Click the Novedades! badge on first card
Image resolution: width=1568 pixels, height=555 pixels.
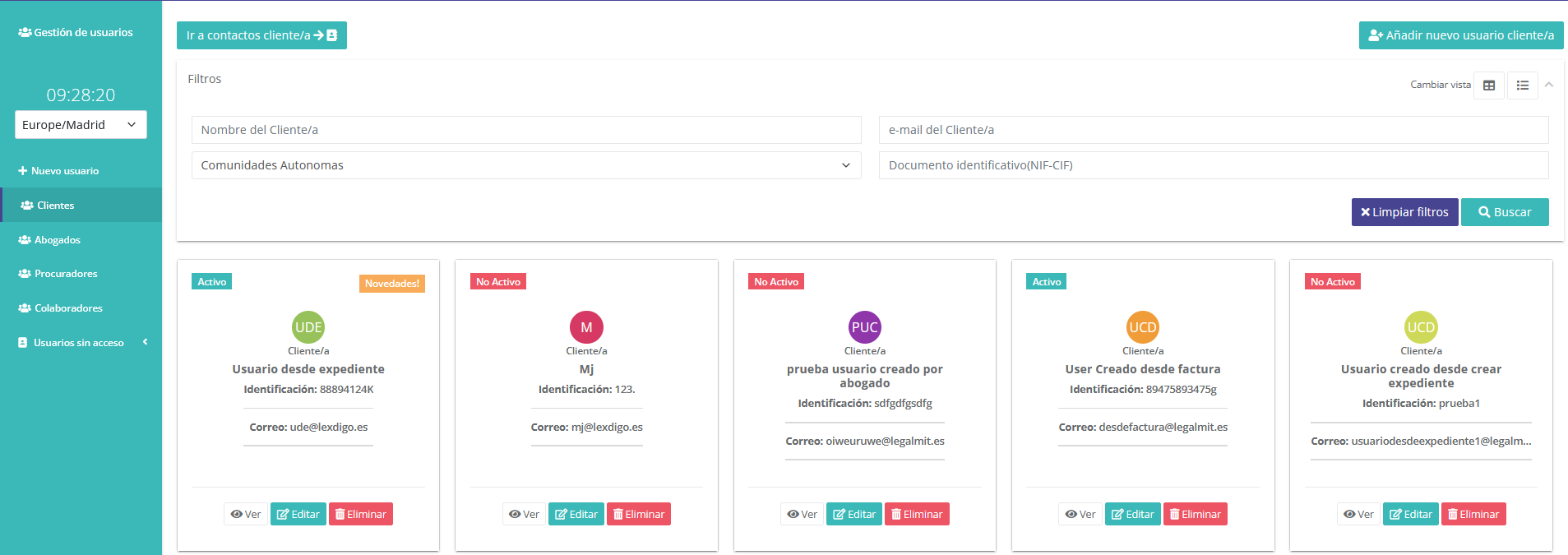pyautogui.click(x=391, y=284)
